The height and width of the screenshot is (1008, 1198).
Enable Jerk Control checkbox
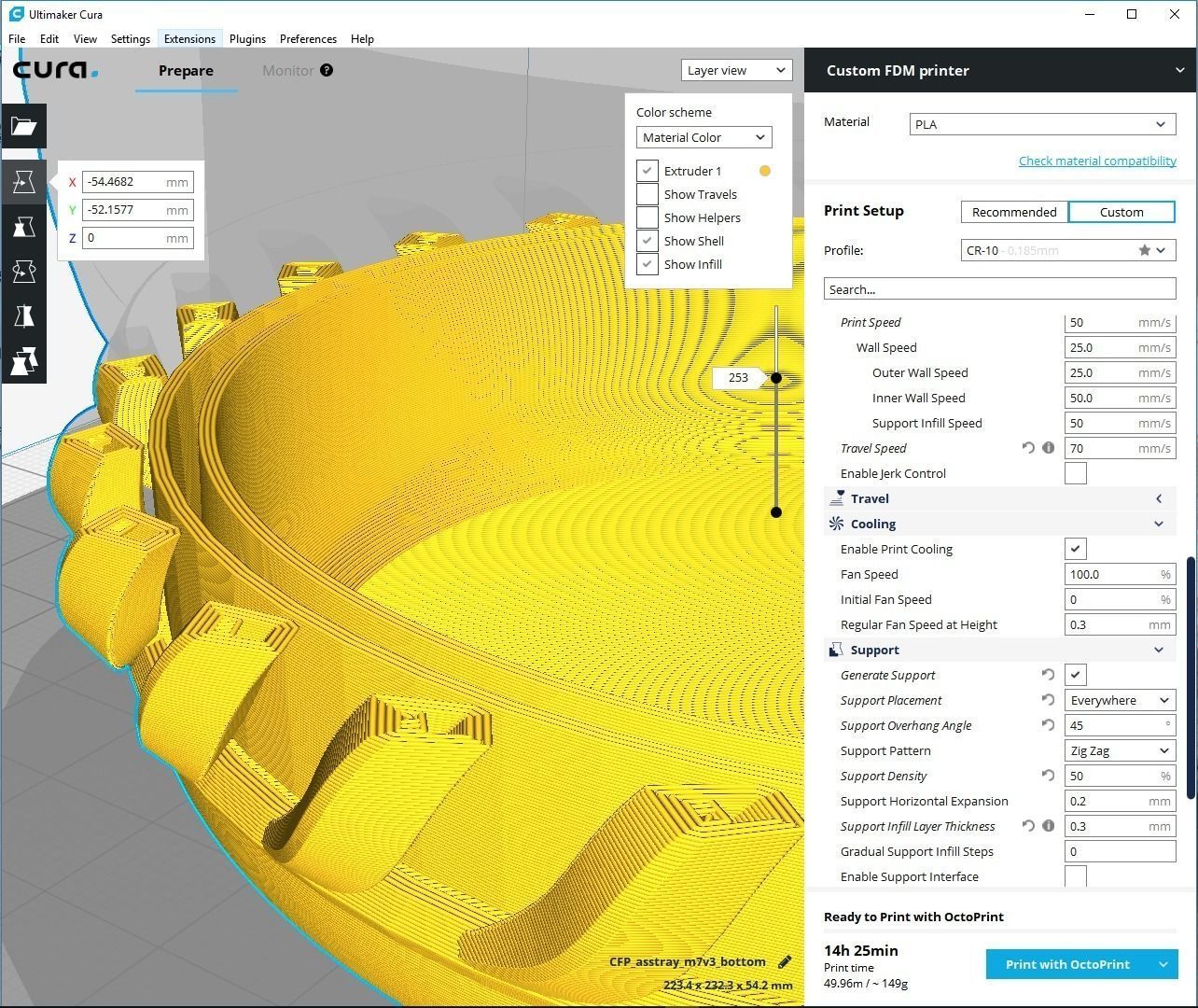(x=1076, y=473)
